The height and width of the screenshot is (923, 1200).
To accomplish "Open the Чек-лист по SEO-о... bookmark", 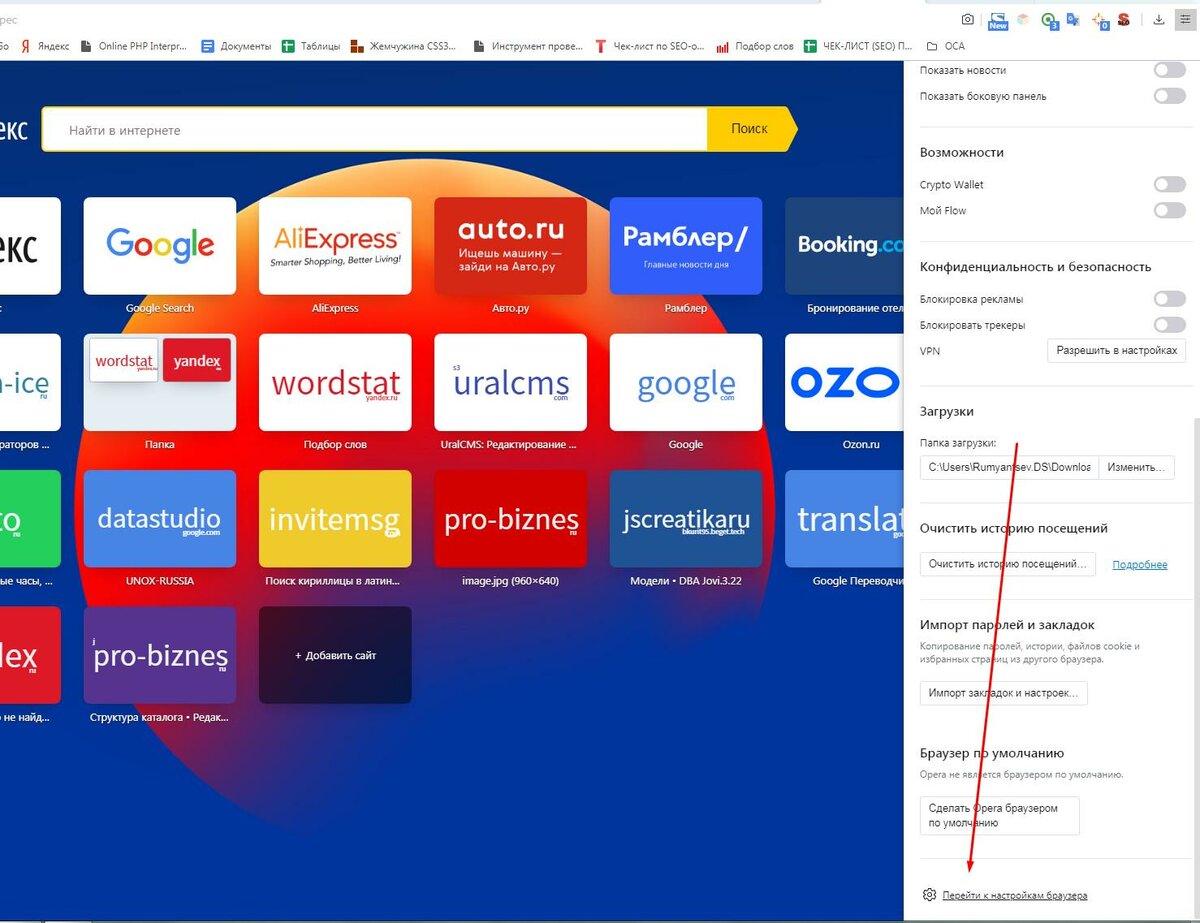I will pos(650,46).
